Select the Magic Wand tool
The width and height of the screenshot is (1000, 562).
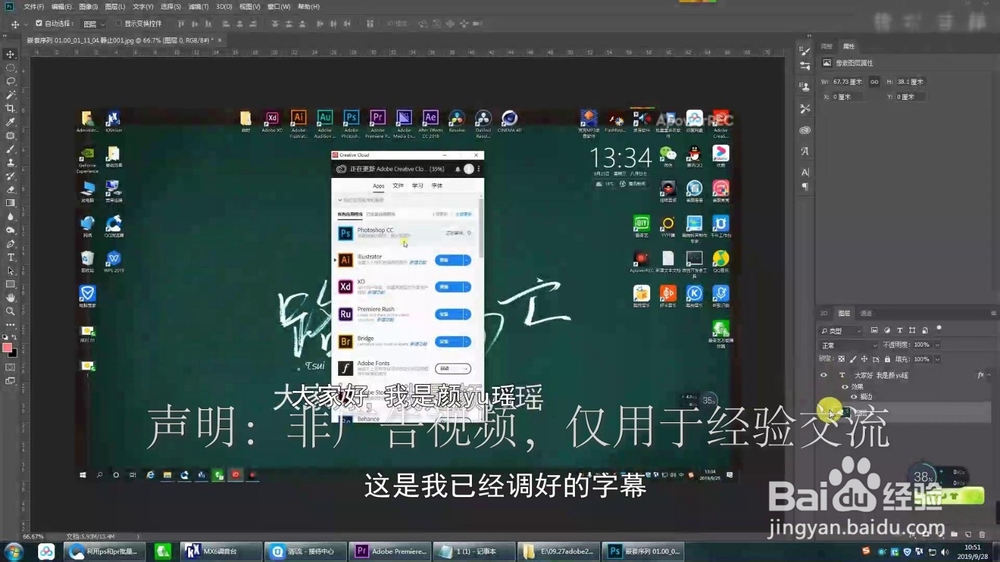10,94
